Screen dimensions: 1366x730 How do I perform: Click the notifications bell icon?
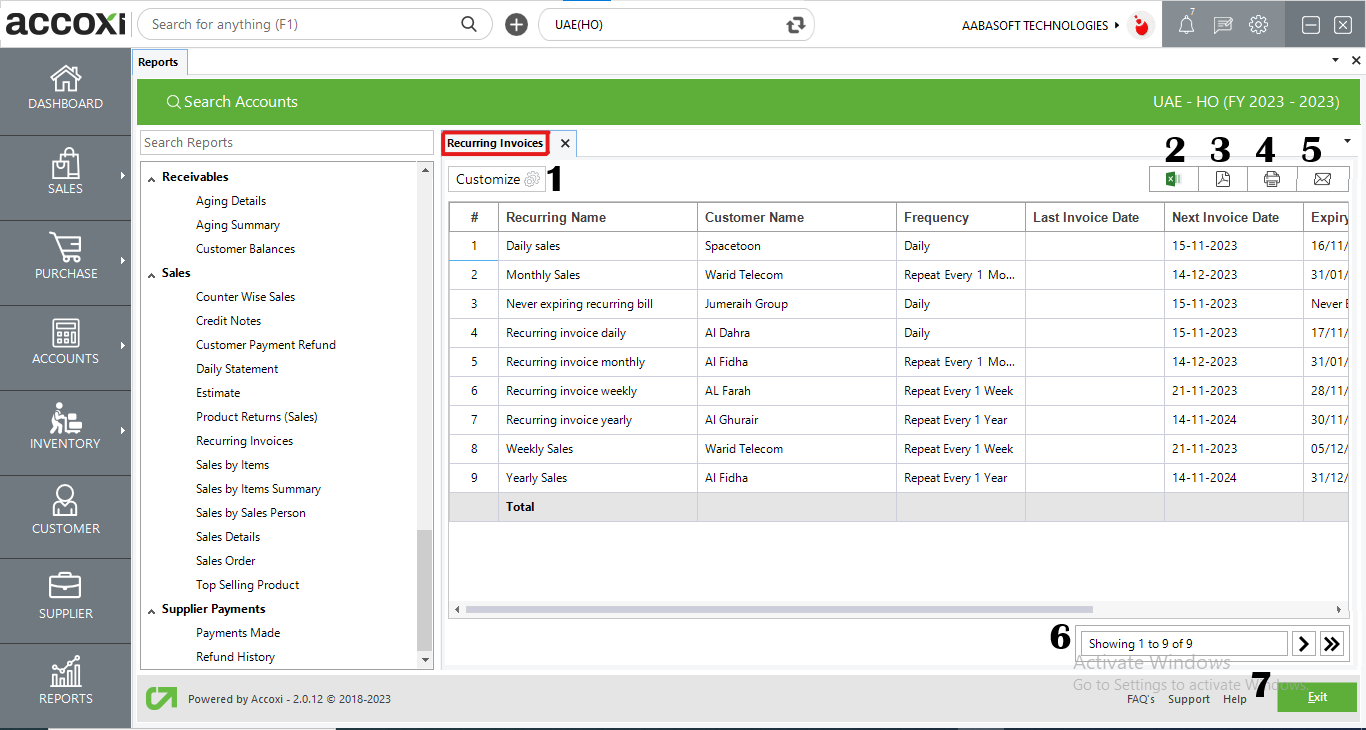pos(1185,24)
